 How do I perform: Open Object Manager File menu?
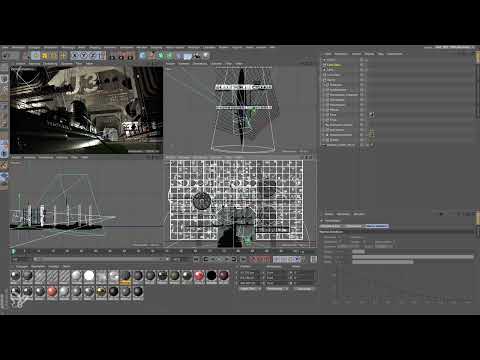[x=328, y=54]
